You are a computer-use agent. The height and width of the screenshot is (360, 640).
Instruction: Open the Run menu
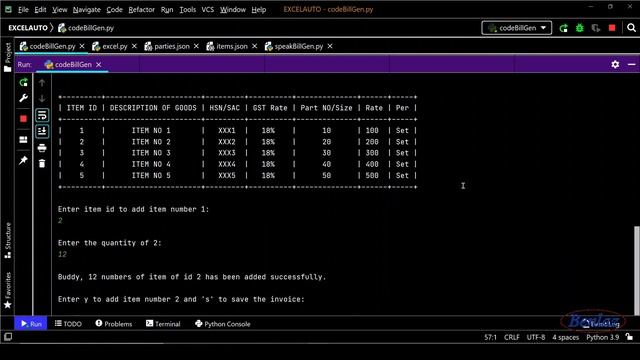167,9
